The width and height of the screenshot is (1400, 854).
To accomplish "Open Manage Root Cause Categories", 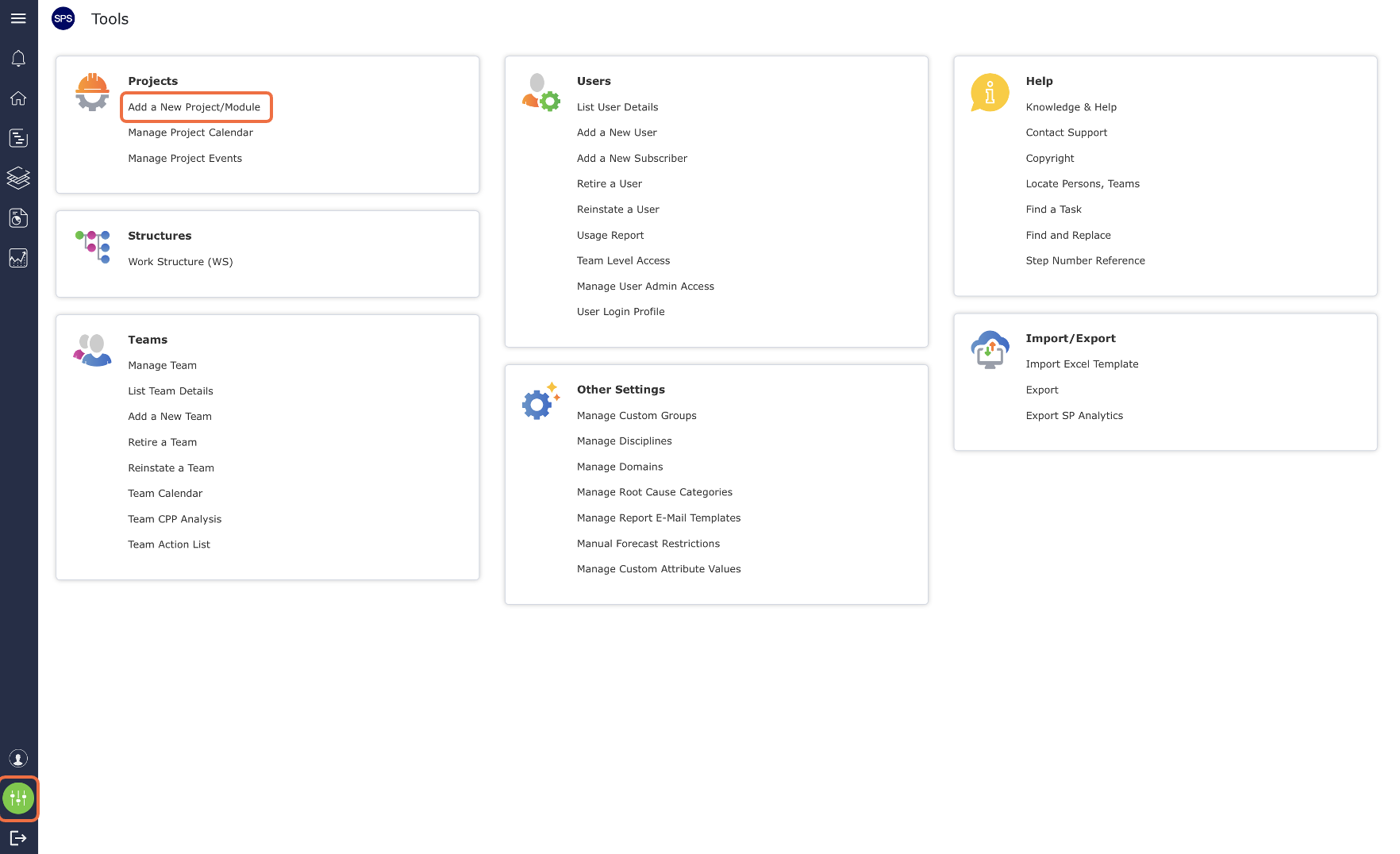I will tap(655, 492).
